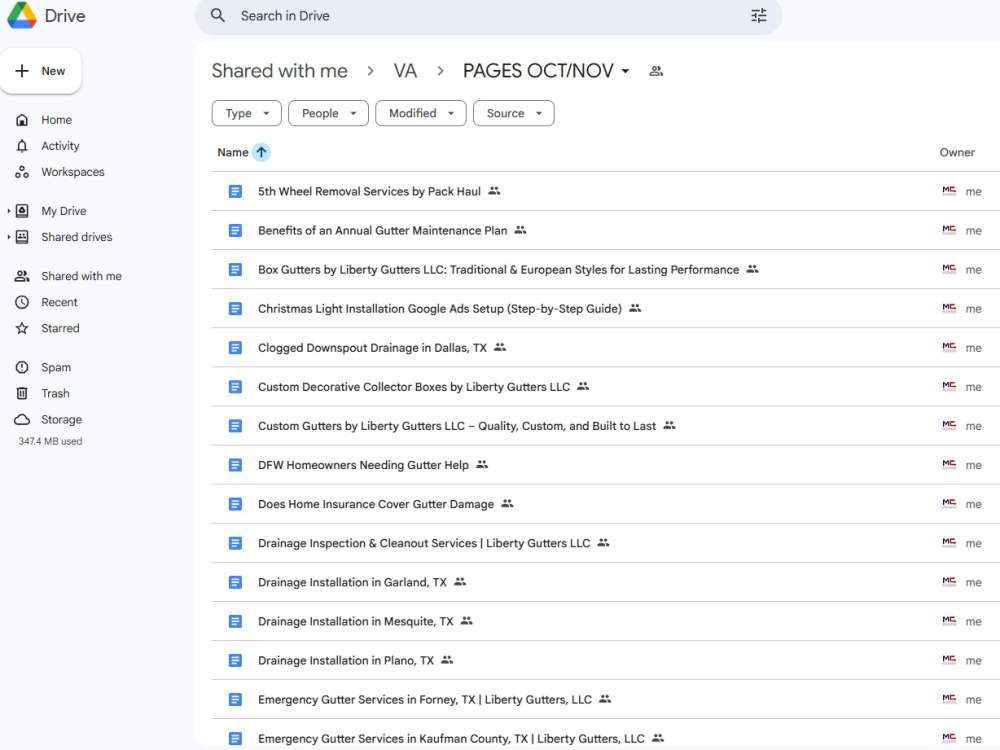Click Docs icon for Clogged Downspout file

235,348
